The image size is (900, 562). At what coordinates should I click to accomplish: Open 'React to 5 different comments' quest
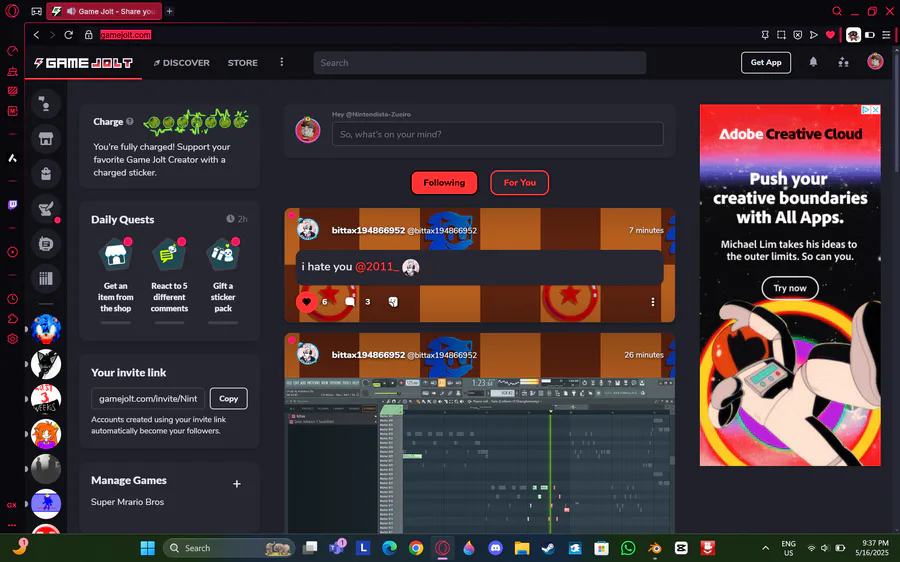tap(169, 277)
